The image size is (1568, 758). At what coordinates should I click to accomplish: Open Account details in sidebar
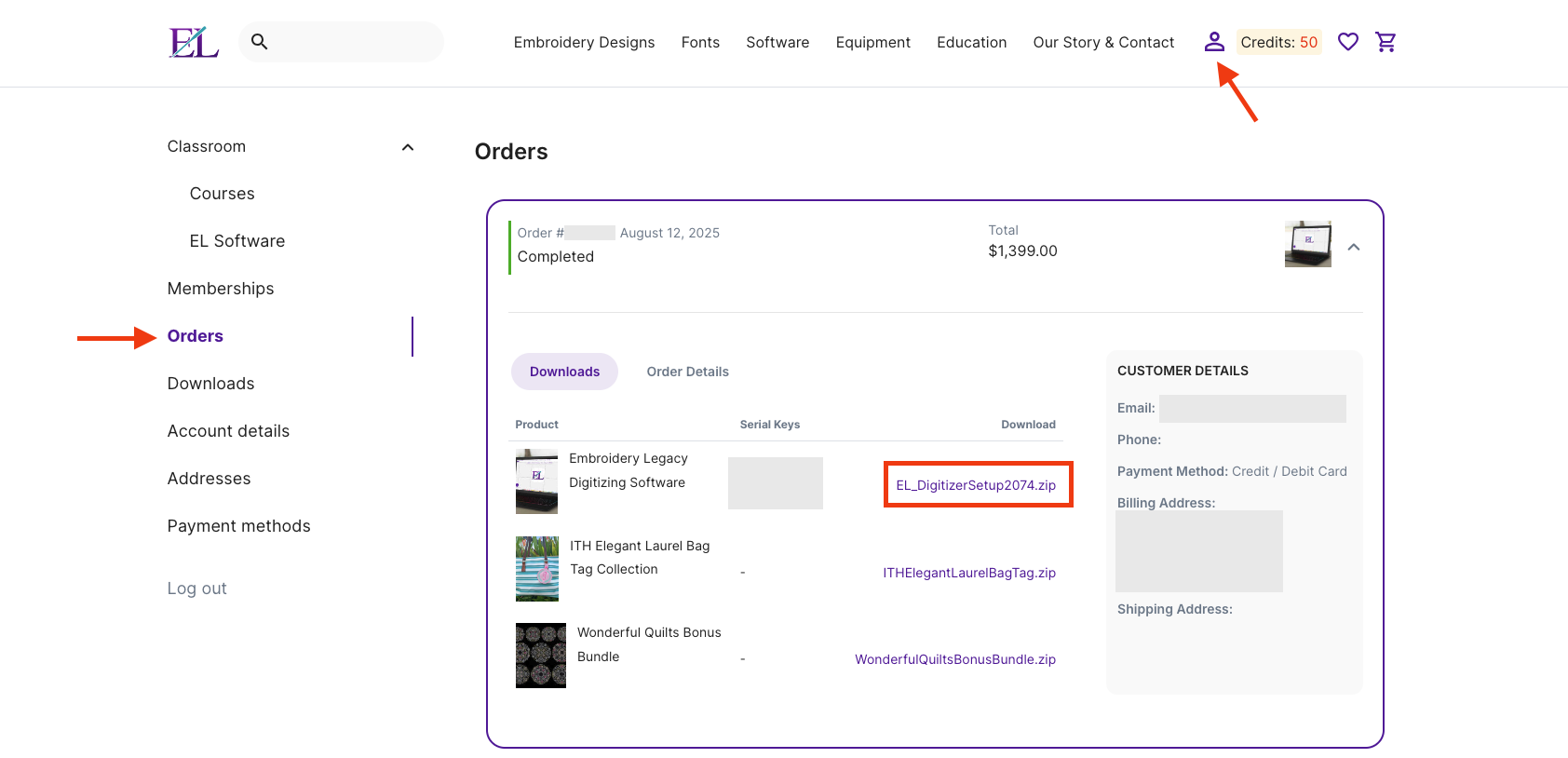click(x=228, y=431)
